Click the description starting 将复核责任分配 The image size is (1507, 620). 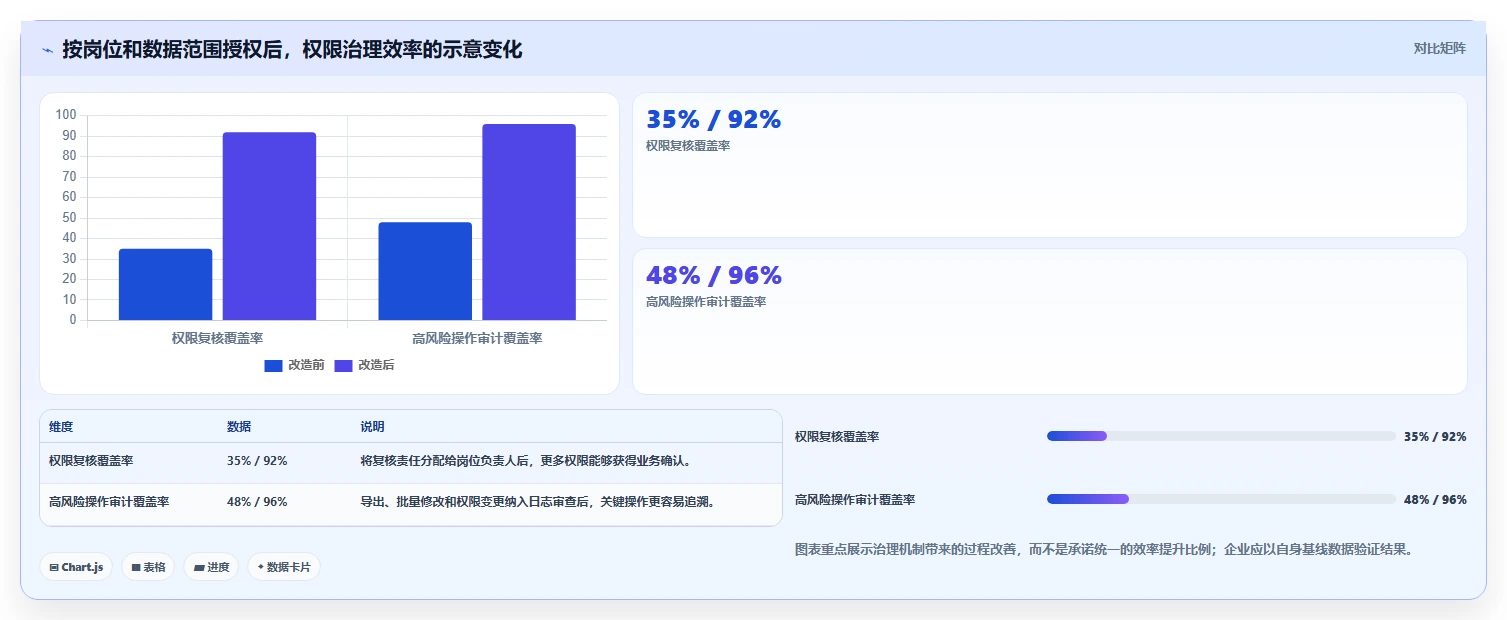pos(526,461)
